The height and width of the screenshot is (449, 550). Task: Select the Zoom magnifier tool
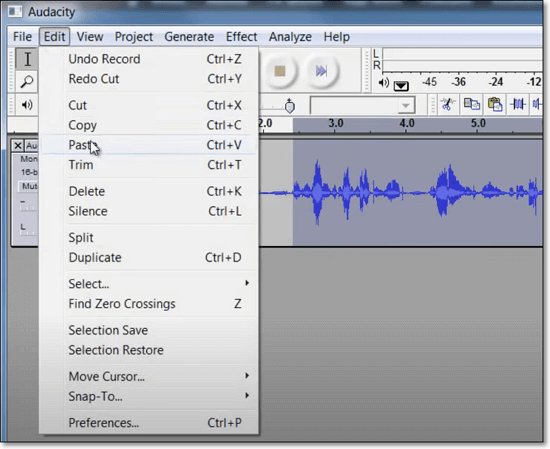coord(27,81)
